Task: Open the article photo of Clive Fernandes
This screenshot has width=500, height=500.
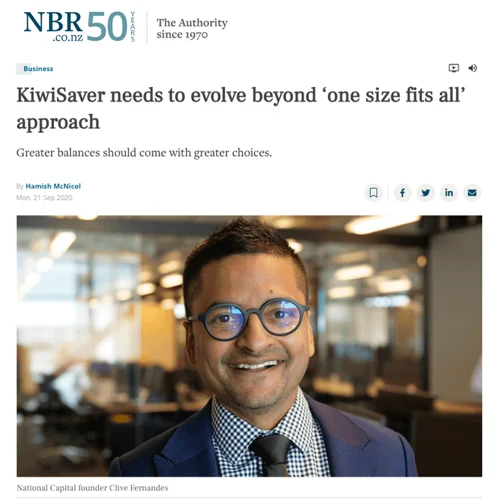Action: (x=249, y=346)
